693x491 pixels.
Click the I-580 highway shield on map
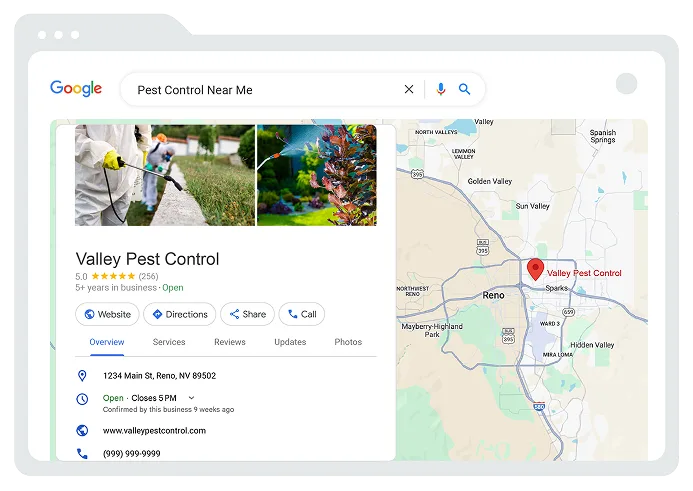coord(539,406)
